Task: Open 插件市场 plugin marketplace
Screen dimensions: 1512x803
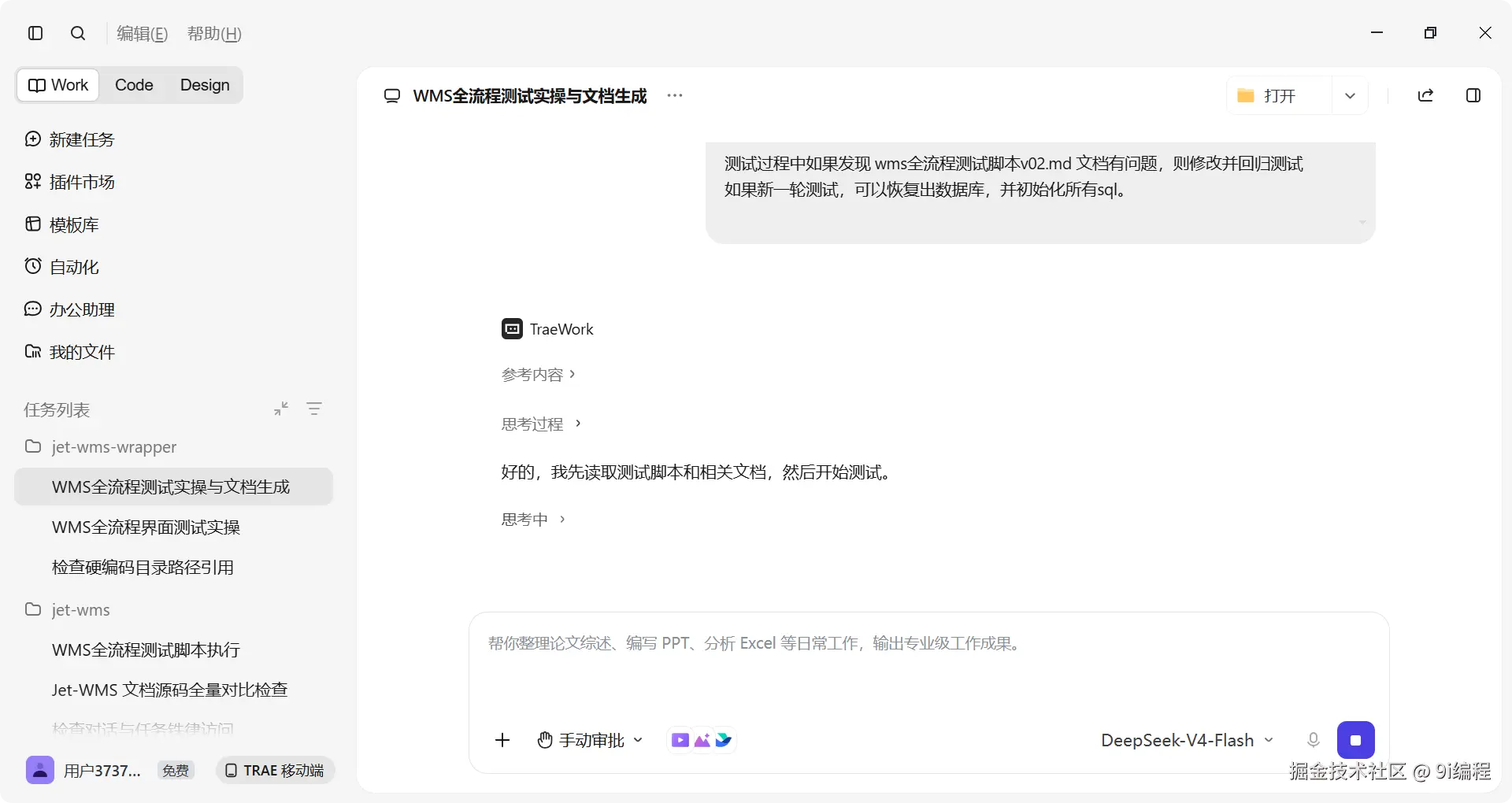Action: pyautogui.click(x=70, y=182)
